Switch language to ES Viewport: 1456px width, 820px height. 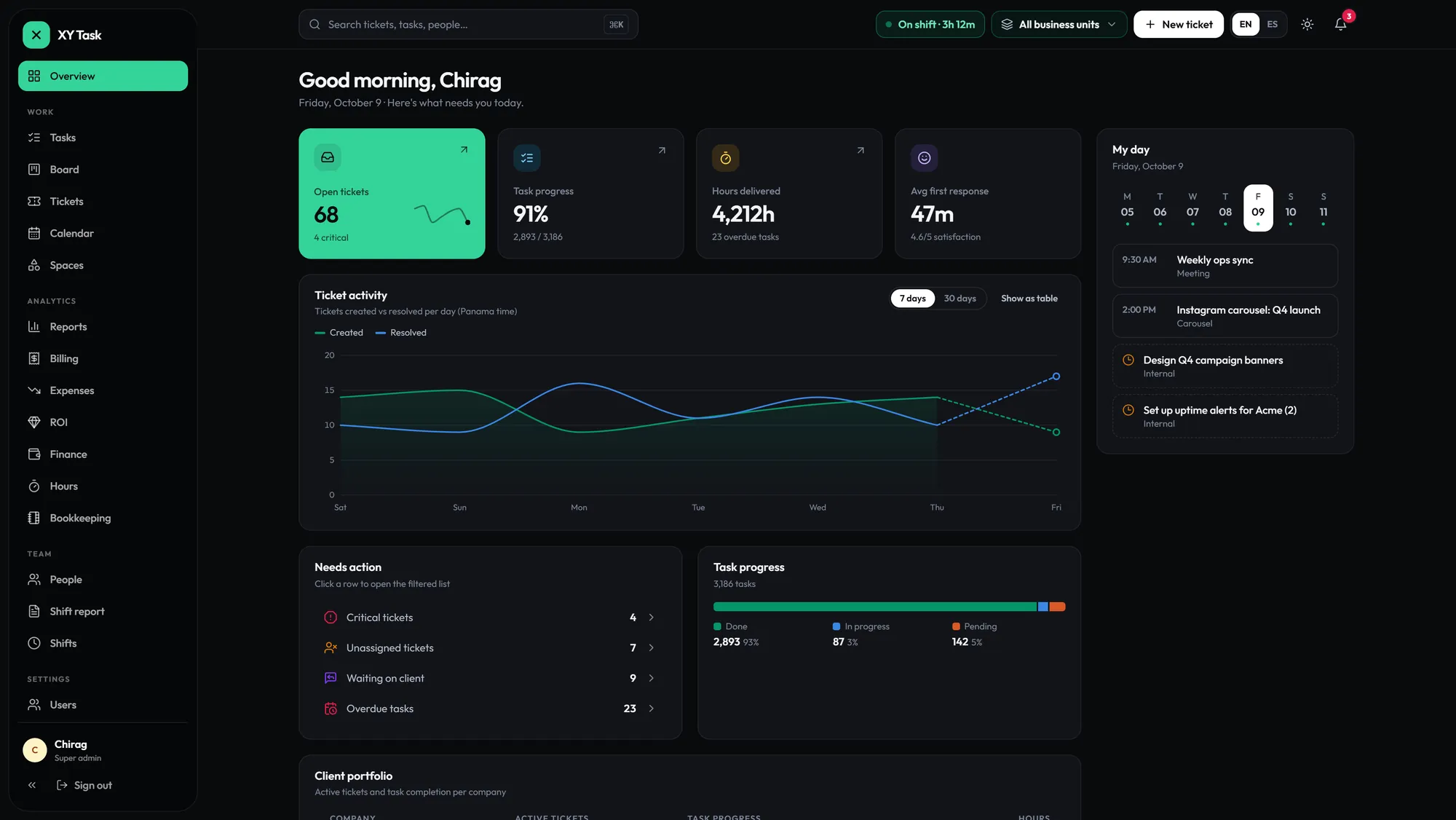pyautogui.click(x=1272, y=24)
